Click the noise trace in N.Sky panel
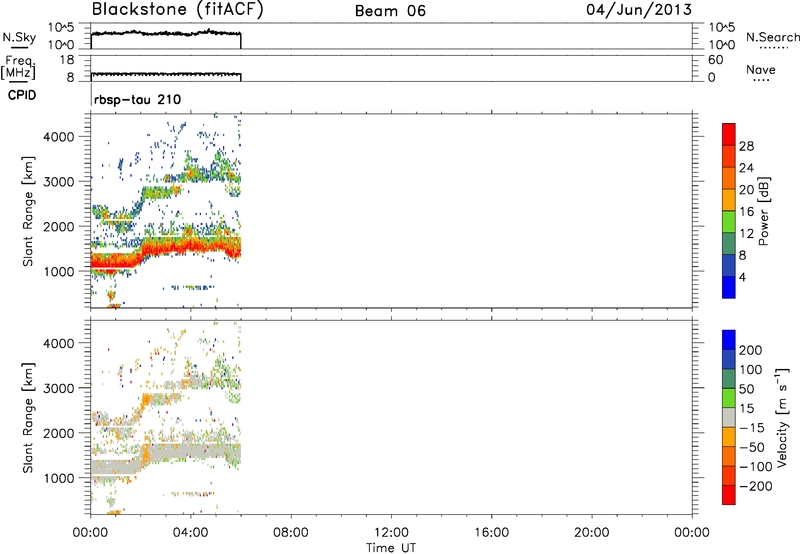 pos(166,34)
